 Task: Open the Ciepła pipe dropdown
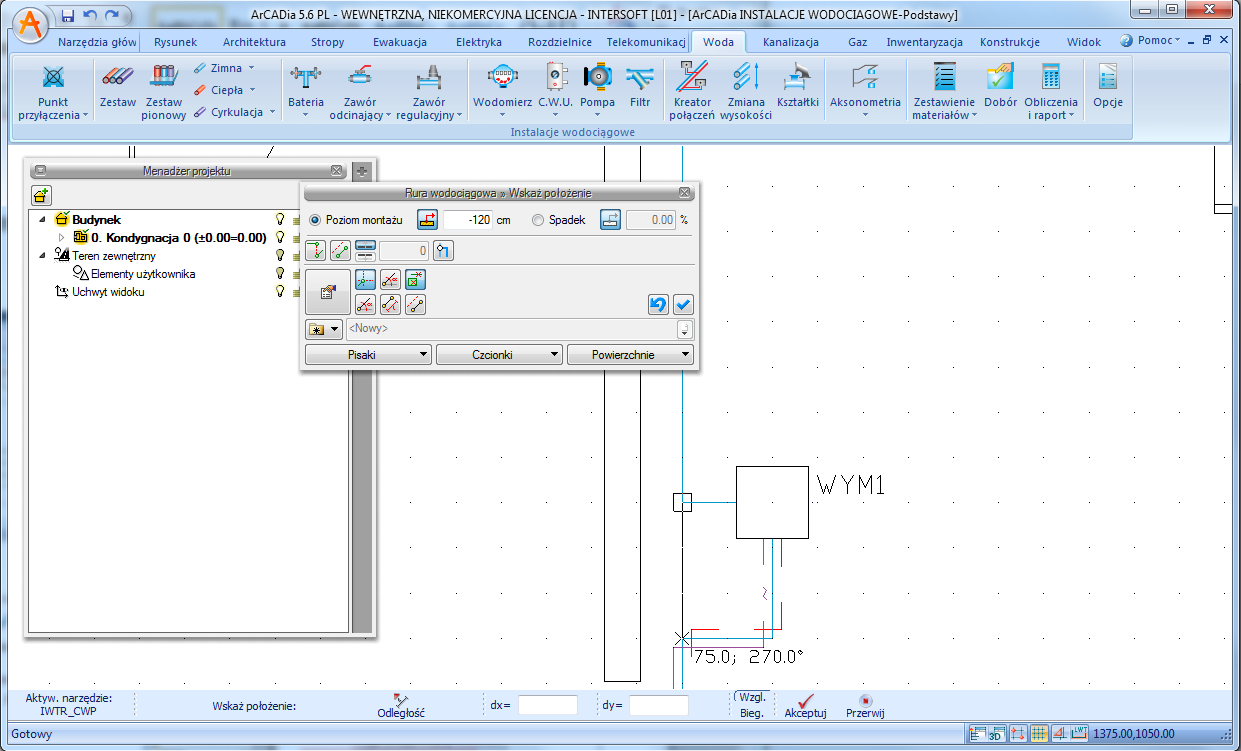click(x=252, y=90)
